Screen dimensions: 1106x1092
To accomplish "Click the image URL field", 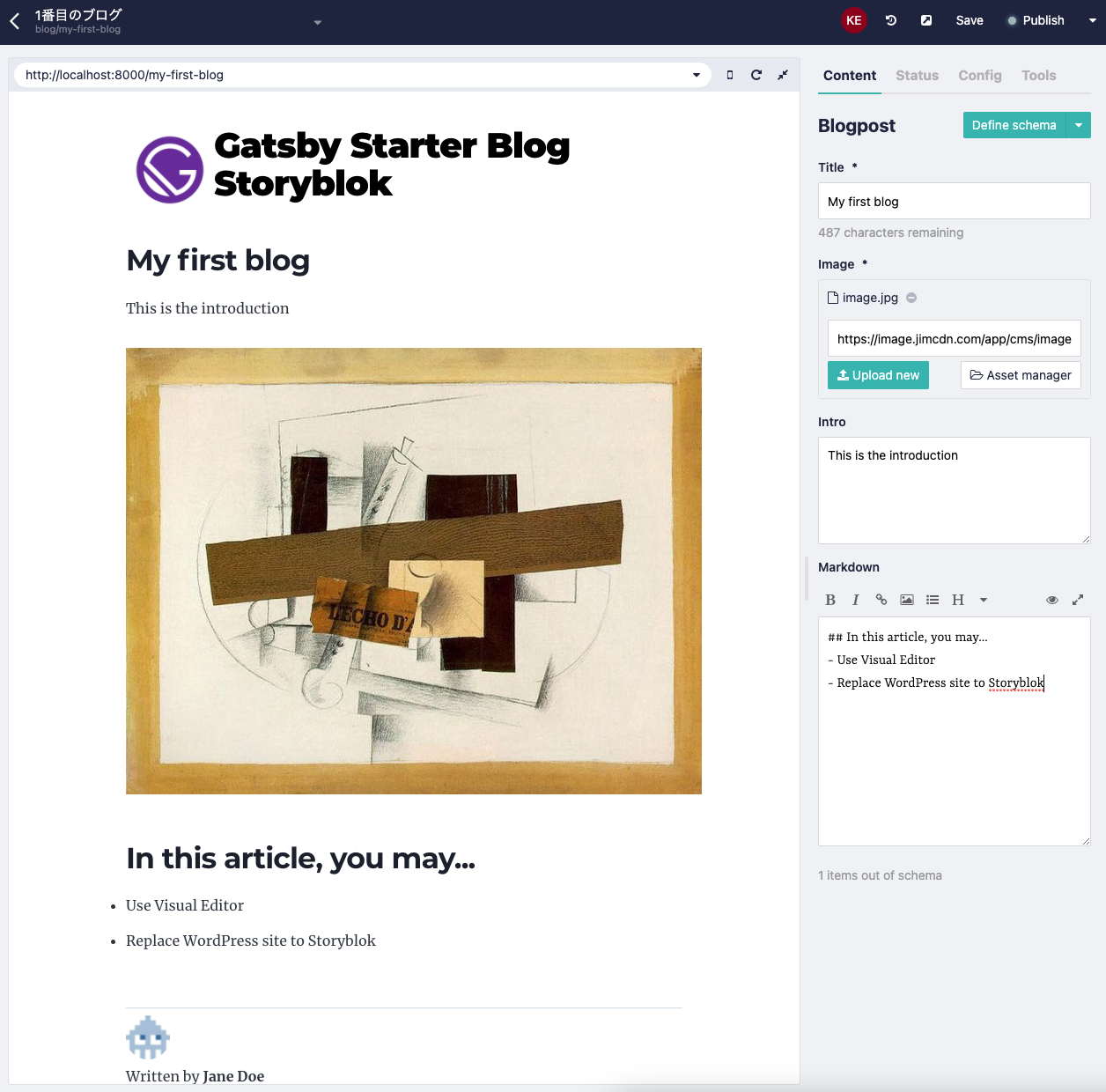I will 954,338.
